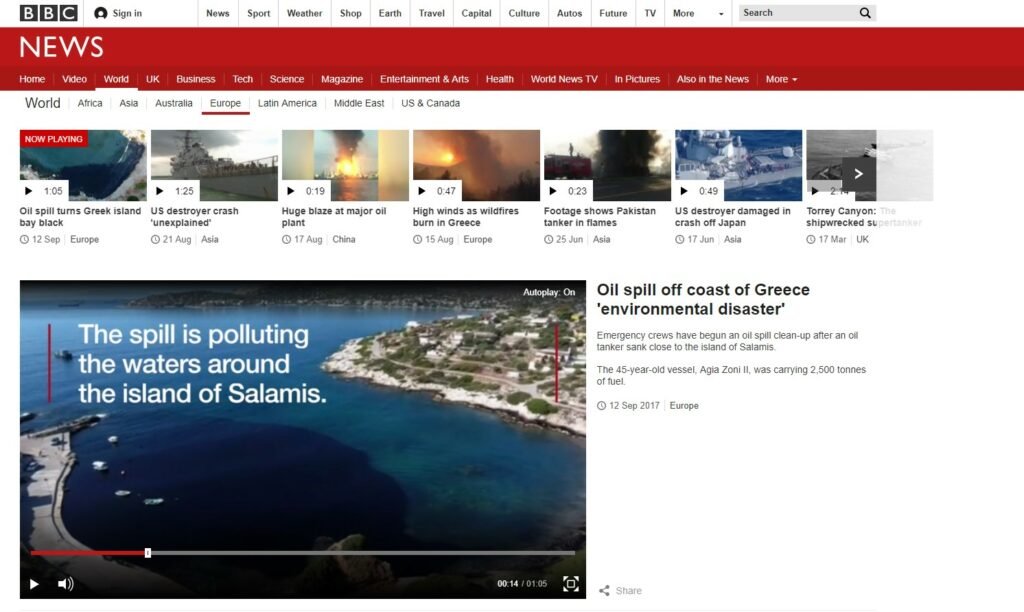The image size is (1024, 612).
Task: Open Entertainment & Arts section
Action: click(x=424, y=79)
